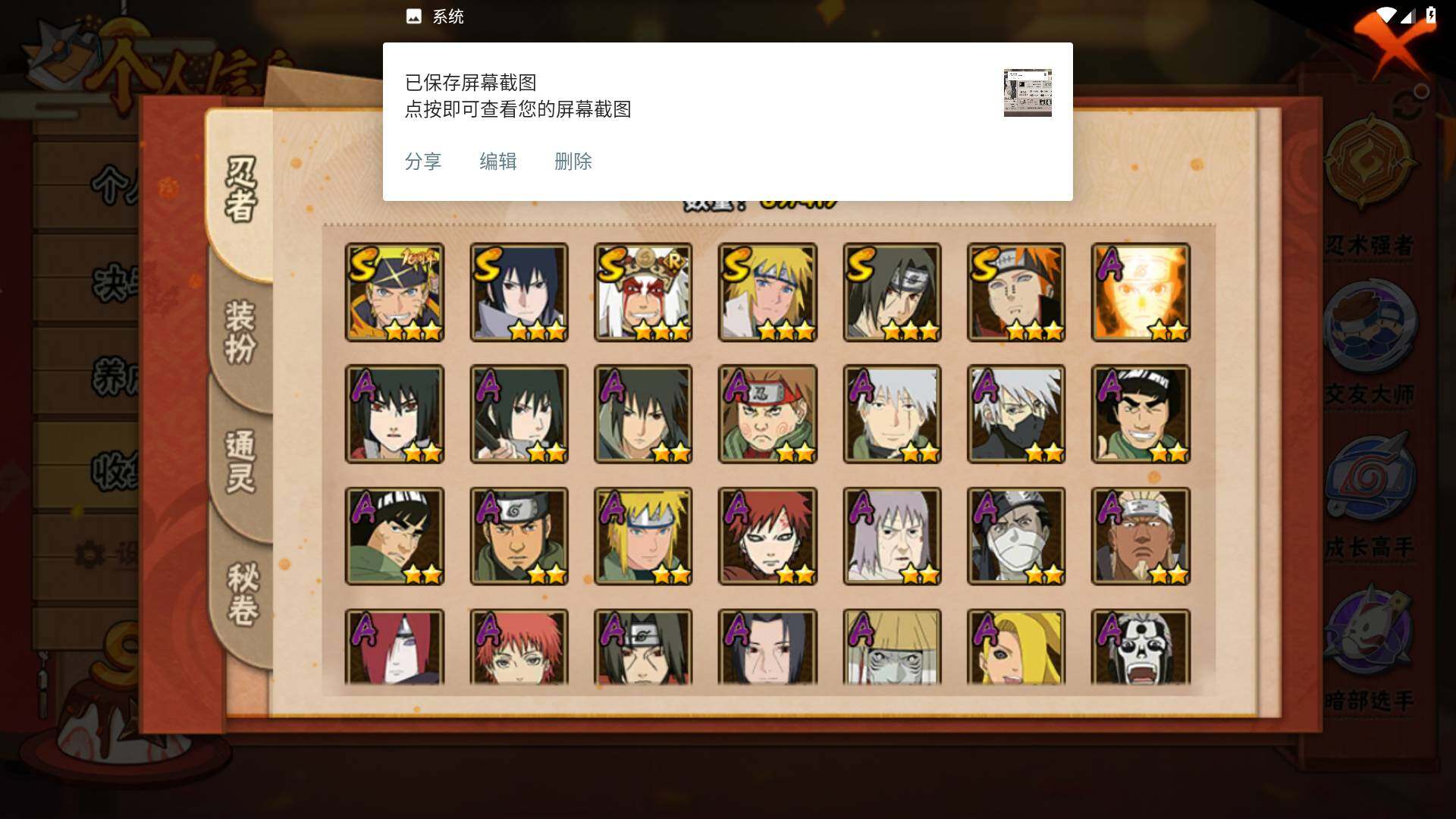
Task: Open the 秘卷 tab
Action: (x=243, y=593)
